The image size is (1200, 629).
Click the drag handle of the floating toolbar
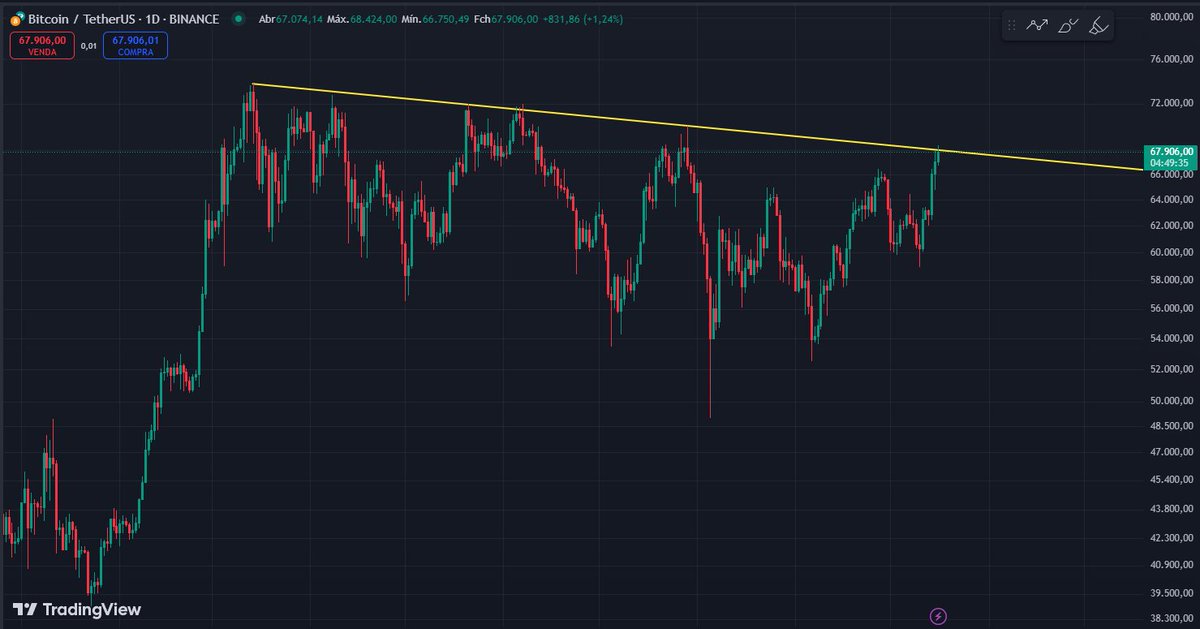[1012, 25]
